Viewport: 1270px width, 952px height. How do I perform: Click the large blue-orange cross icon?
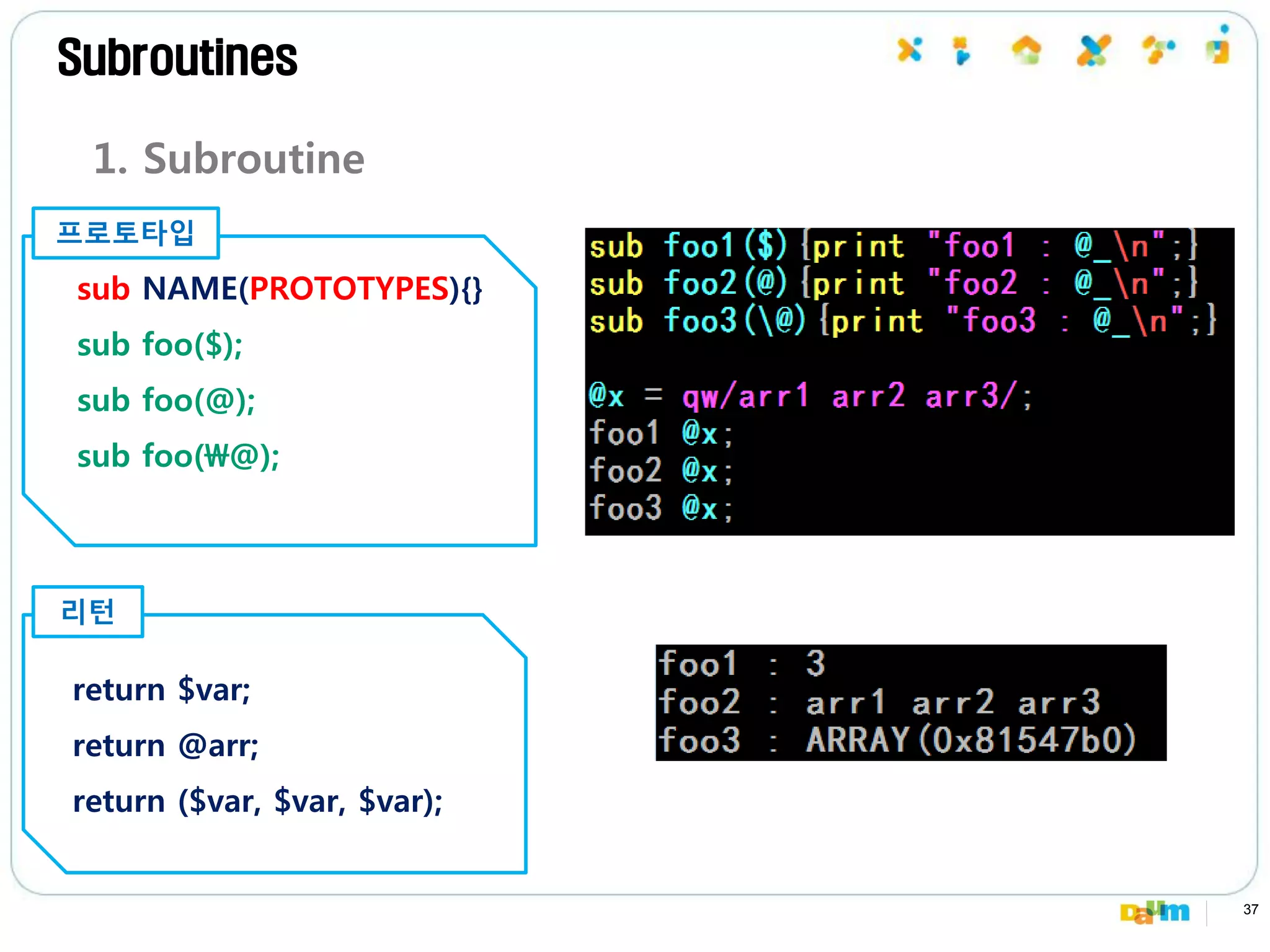1093,51
